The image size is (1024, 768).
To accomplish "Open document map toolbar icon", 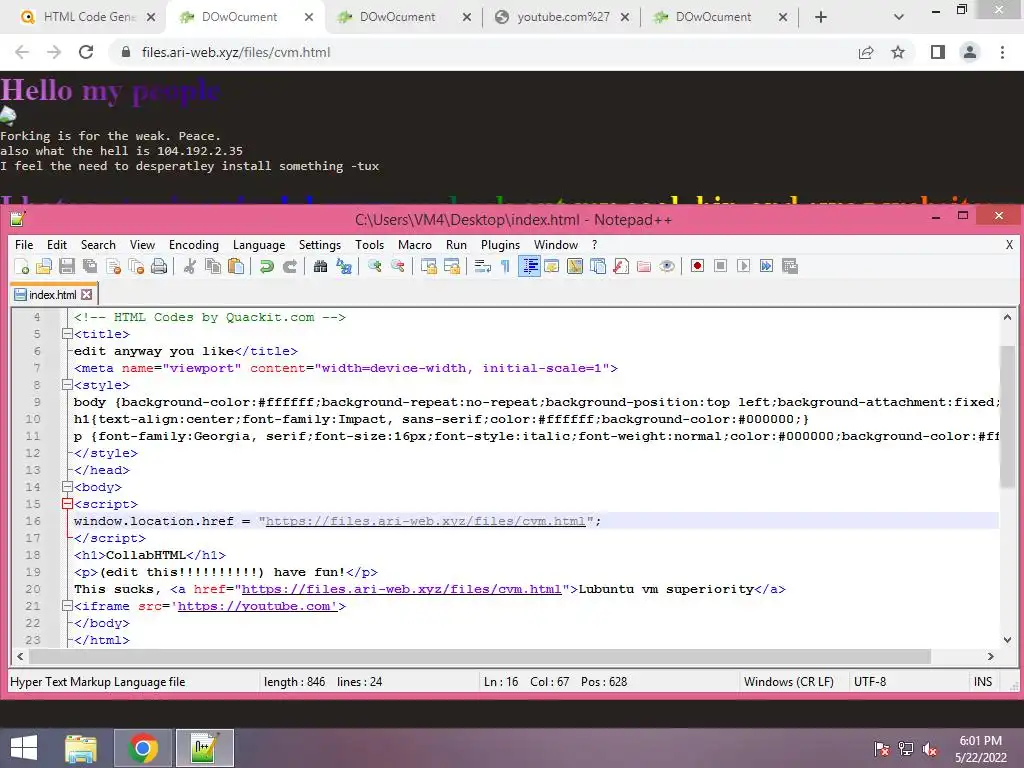I will pos(575,266).
